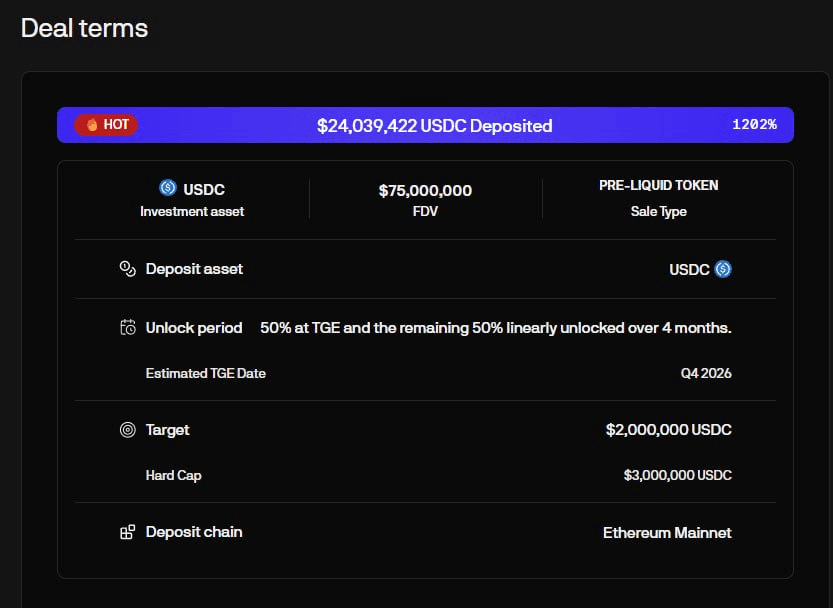Click the coins icon next to Deposit asset

tap(128, 269)
